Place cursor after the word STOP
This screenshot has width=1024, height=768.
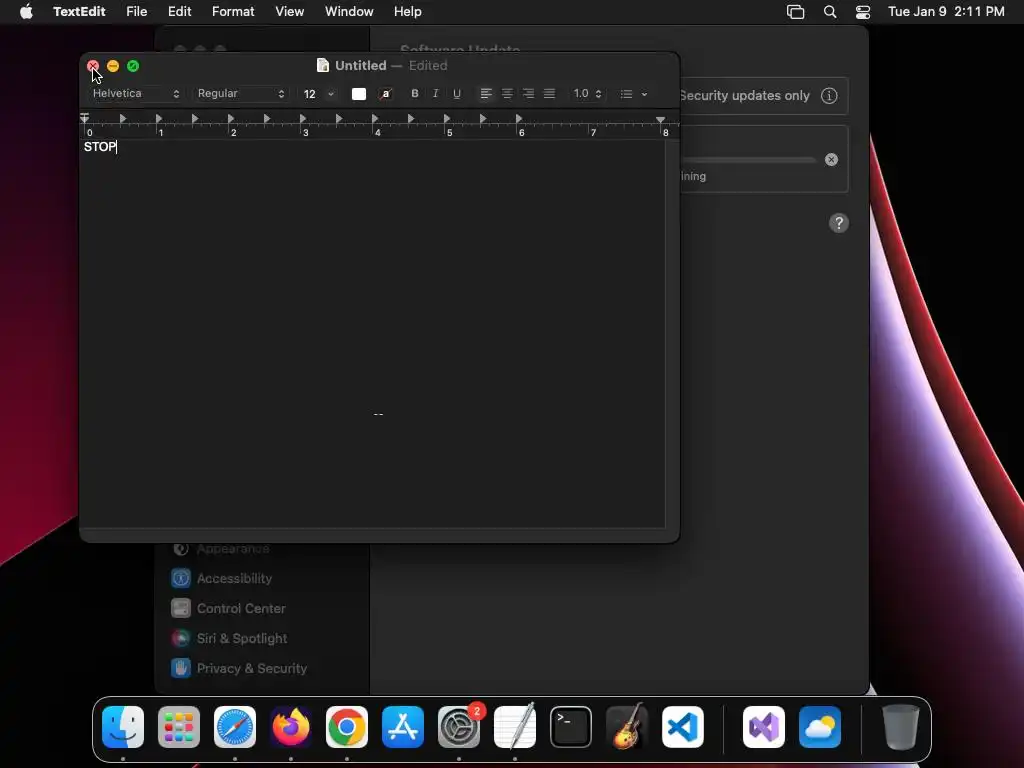click(118, 147)
